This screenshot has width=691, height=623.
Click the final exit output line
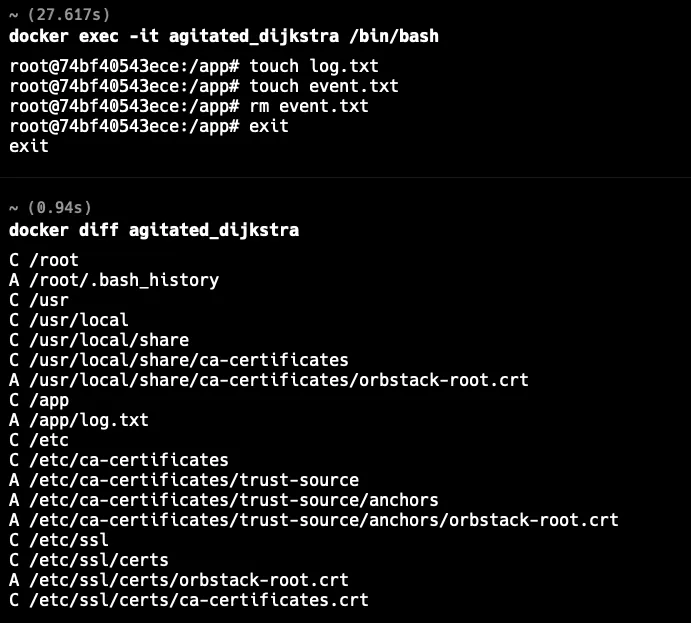point(29,146)
